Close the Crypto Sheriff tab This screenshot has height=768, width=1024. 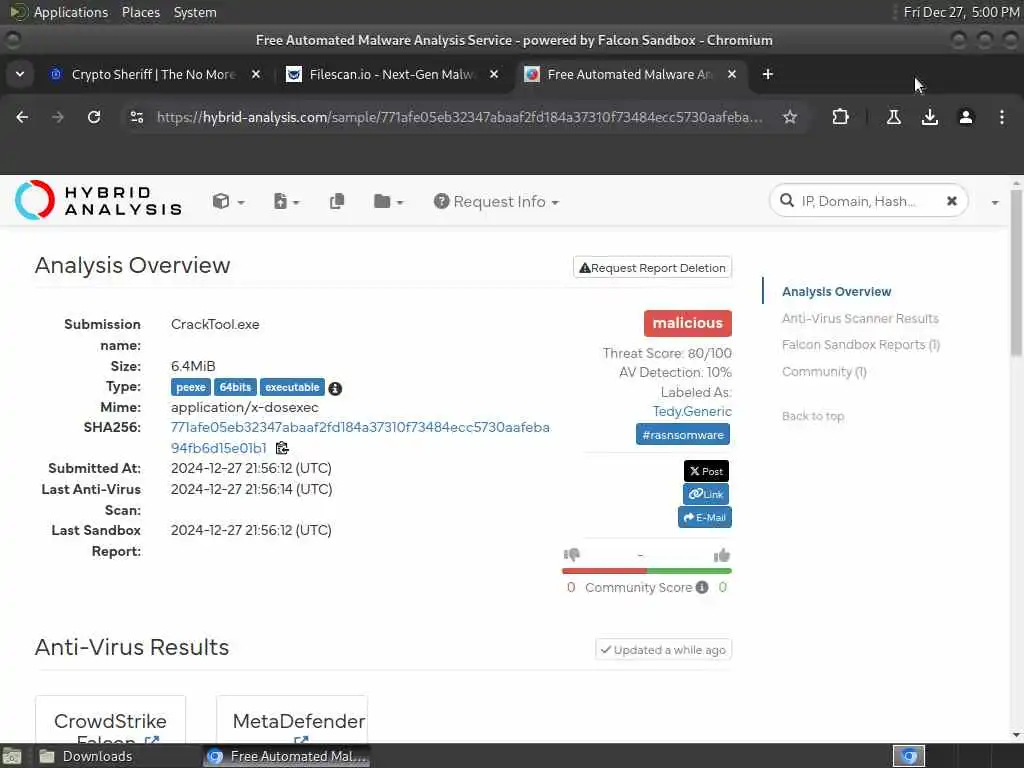coord(256,74)
